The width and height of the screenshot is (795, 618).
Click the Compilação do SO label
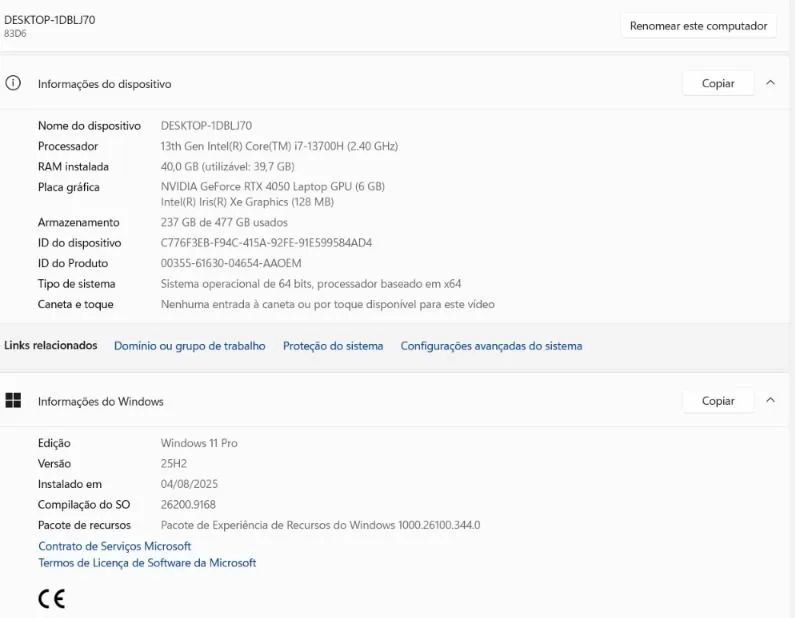pyautogui.click(x=84, y=504)
